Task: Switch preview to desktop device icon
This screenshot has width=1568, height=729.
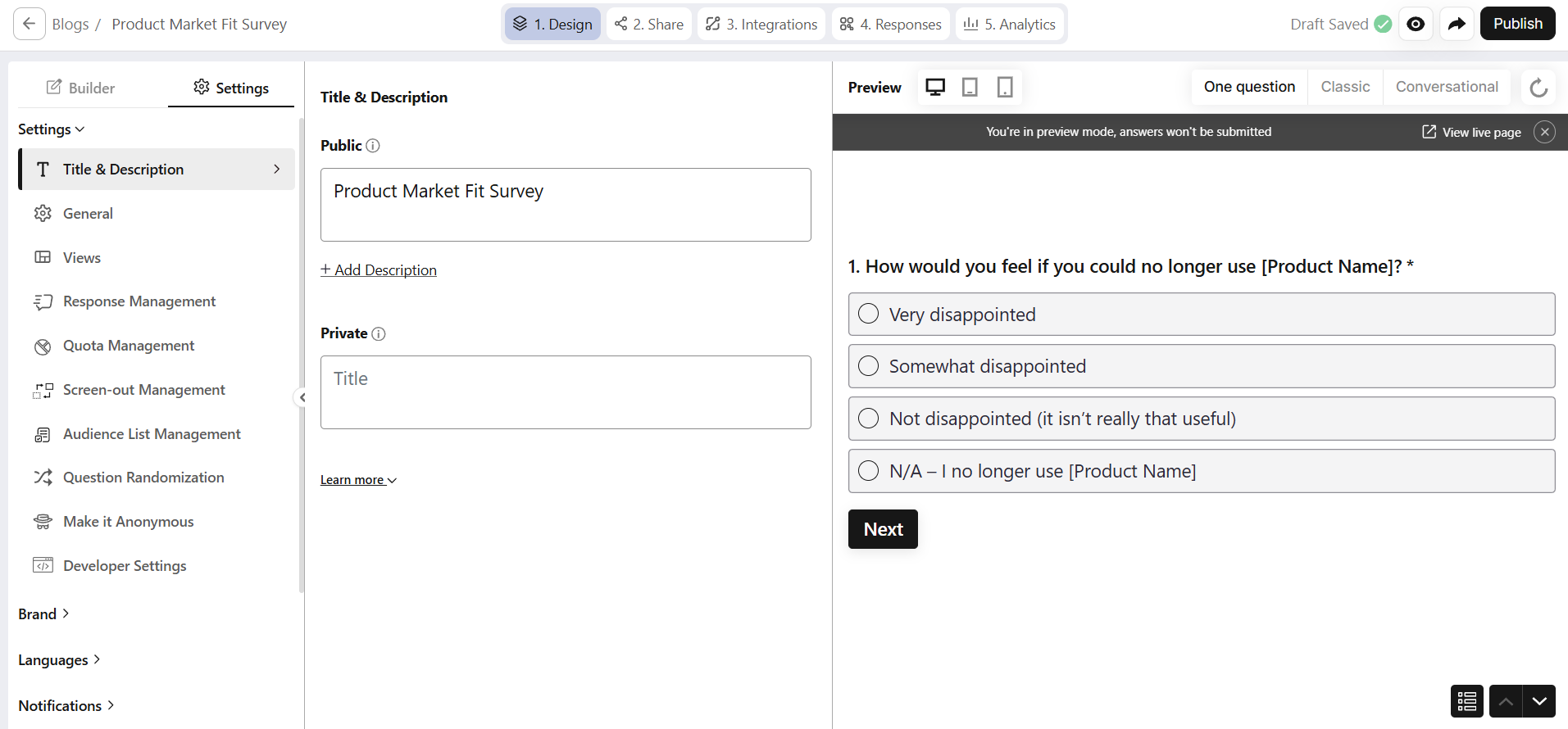Action: coord(935,87)
